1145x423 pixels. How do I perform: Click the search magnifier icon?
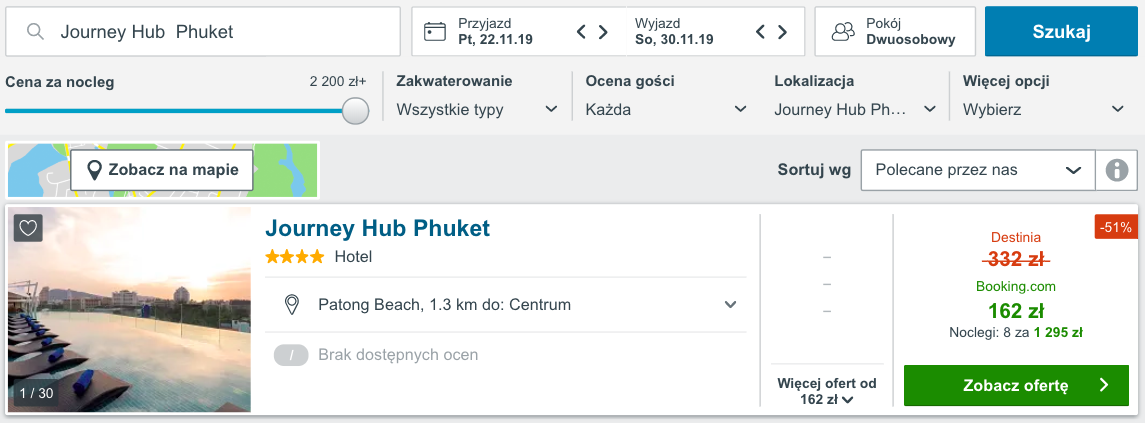click(x=35, y=32)
